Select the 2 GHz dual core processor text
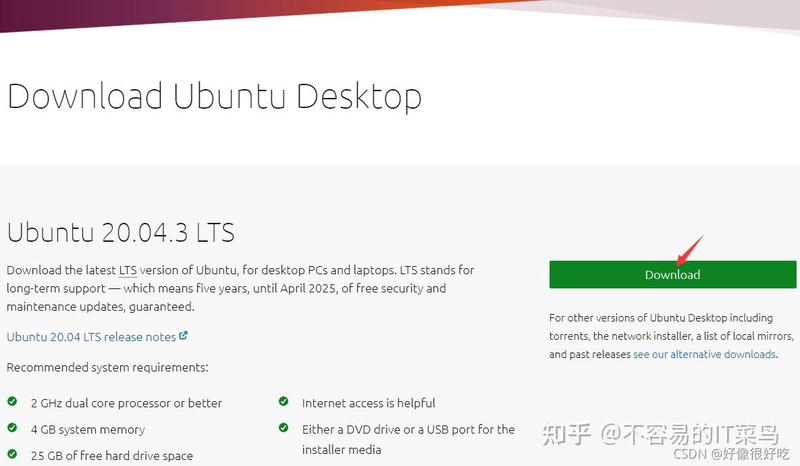Screen dimensions: 800x466 point(127,403)
